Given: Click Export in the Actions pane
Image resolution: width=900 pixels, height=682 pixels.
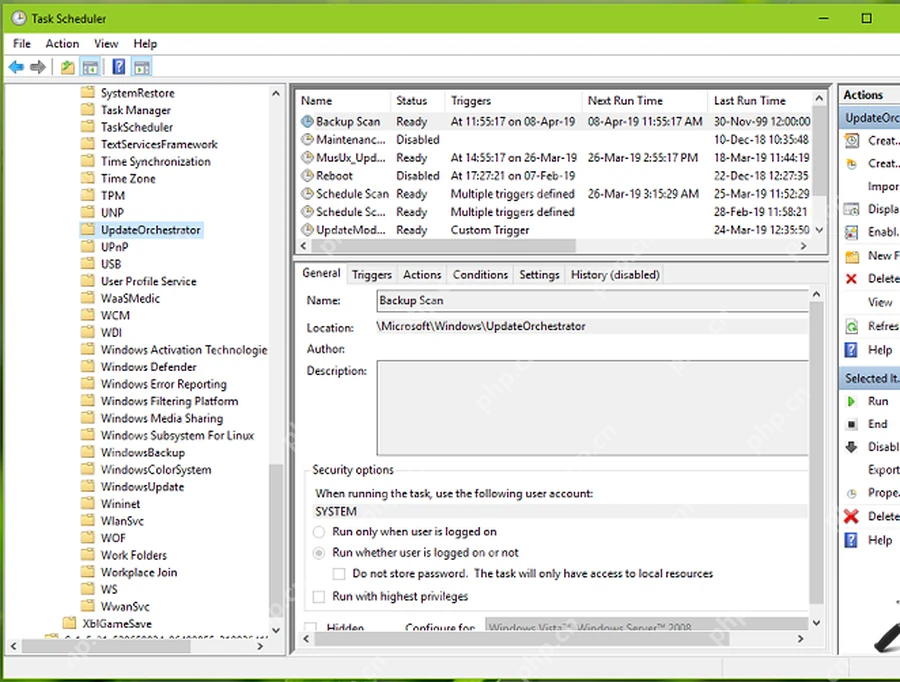Looking at the screenshot, I should (x=883, y=470).
